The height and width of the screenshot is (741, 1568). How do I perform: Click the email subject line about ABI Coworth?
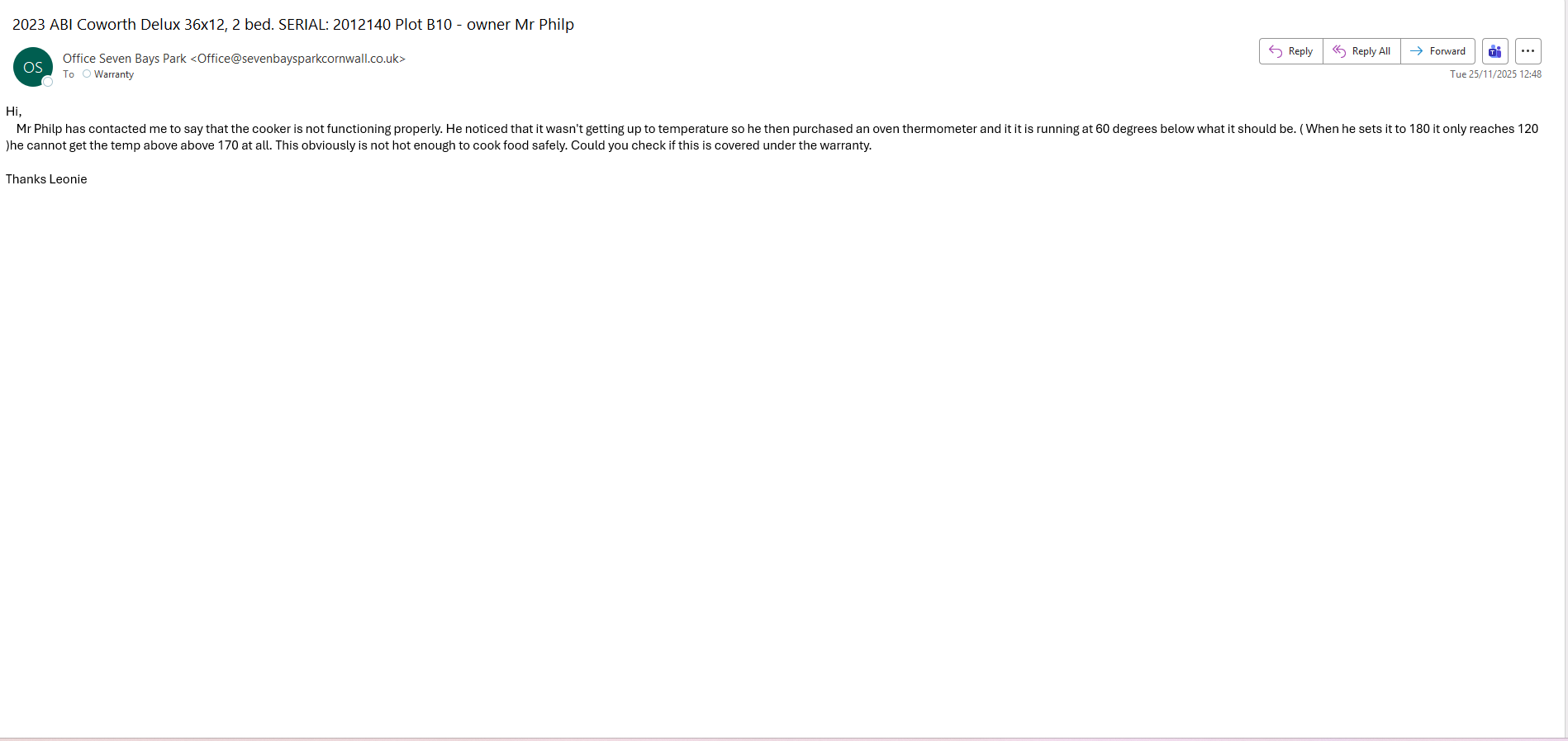click(293, 25)
